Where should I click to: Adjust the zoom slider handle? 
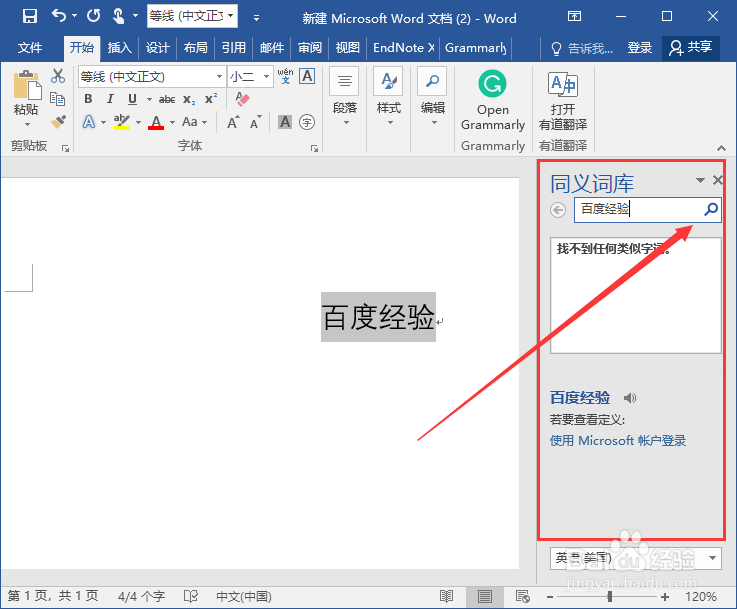click(x=610, y=597)
